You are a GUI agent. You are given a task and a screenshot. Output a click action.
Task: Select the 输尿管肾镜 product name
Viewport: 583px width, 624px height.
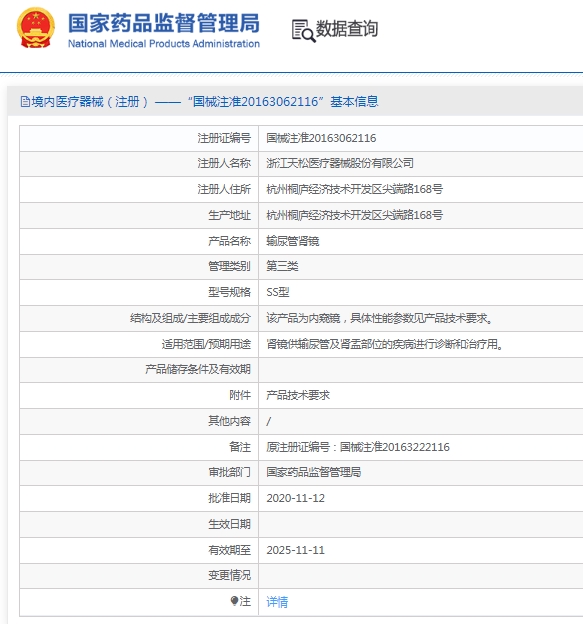point(293,241)
